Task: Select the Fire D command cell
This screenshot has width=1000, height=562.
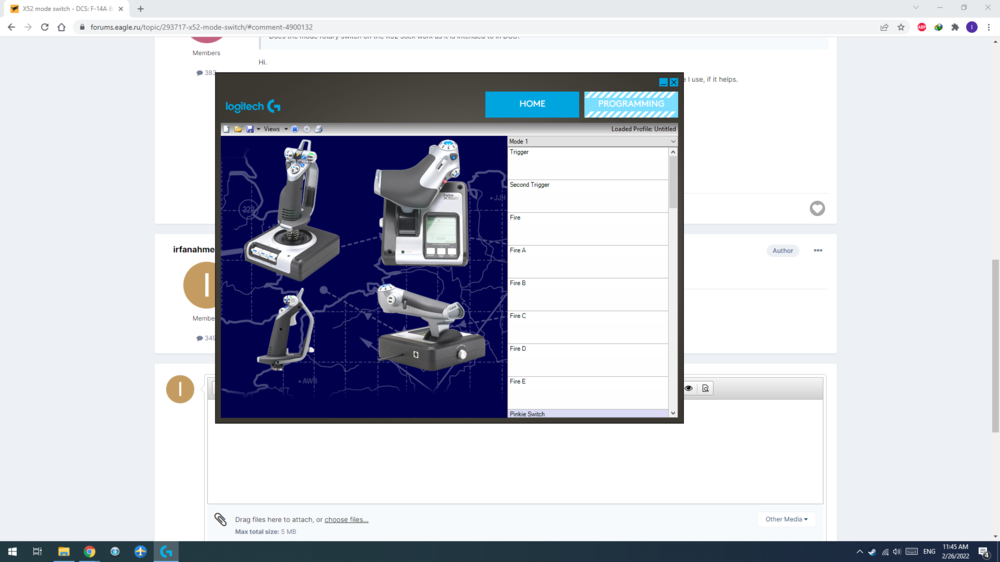Action: tap(587, 360)
